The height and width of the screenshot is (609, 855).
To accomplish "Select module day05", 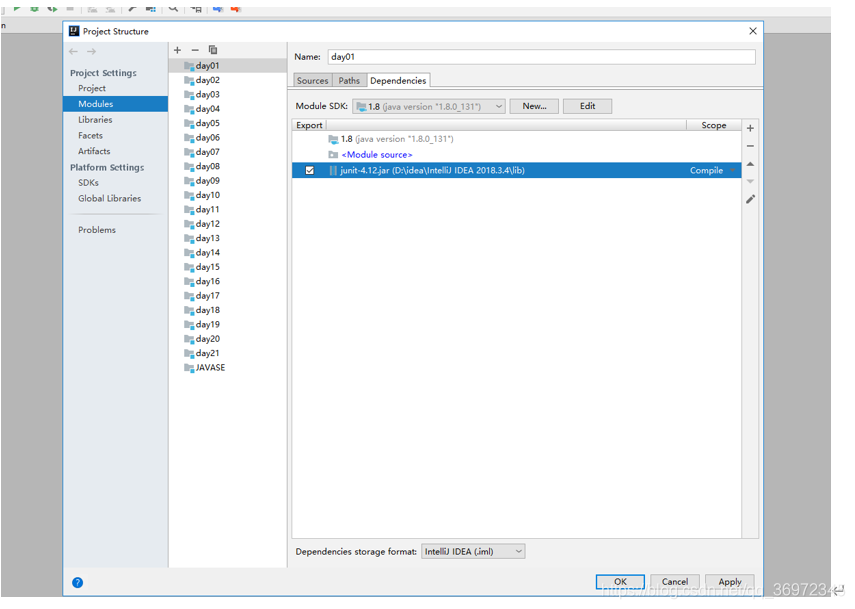I will pyautogui.click(x=228, y=123).
